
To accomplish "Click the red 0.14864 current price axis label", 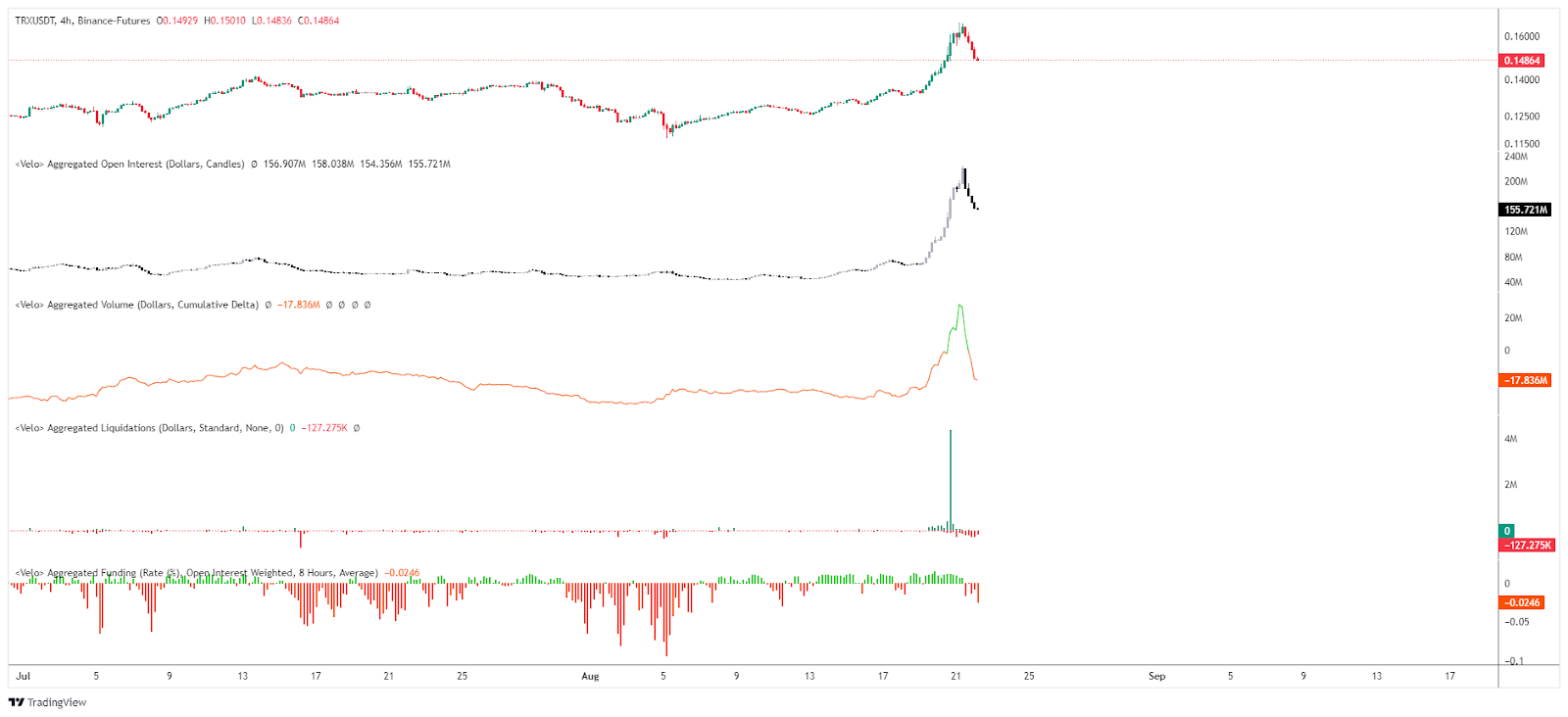I will (x=1523, y=61).
